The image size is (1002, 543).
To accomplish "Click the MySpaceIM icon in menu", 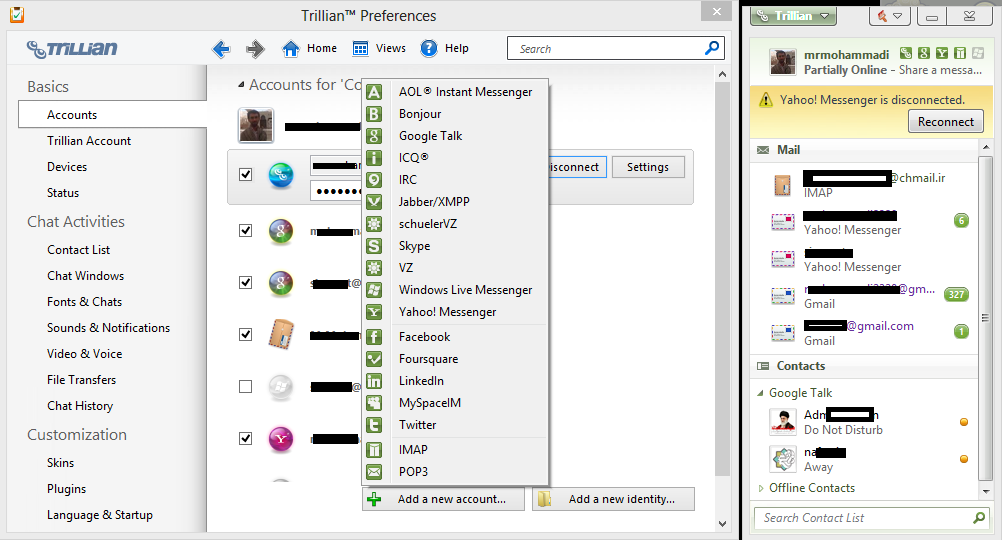I will click(x=374, y=403).
